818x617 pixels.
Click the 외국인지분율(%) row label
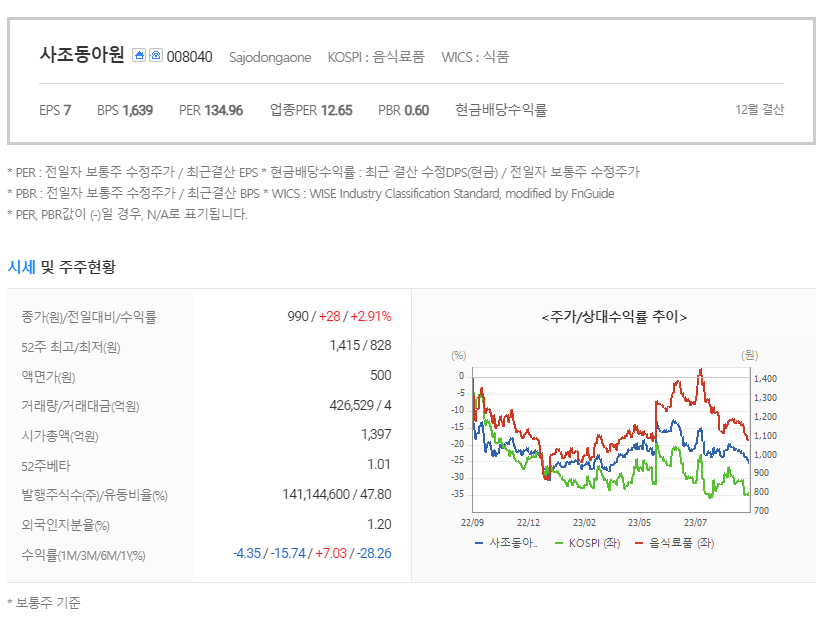(x=65, y=525)
